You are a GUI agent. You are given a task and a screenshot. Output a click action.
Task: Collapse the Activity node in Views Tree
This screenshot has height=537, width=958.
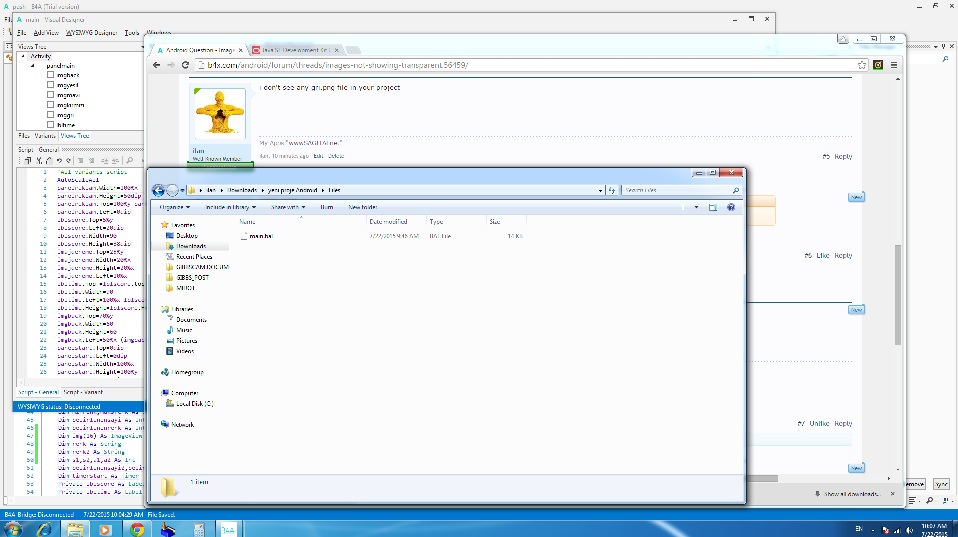(23, 56)
